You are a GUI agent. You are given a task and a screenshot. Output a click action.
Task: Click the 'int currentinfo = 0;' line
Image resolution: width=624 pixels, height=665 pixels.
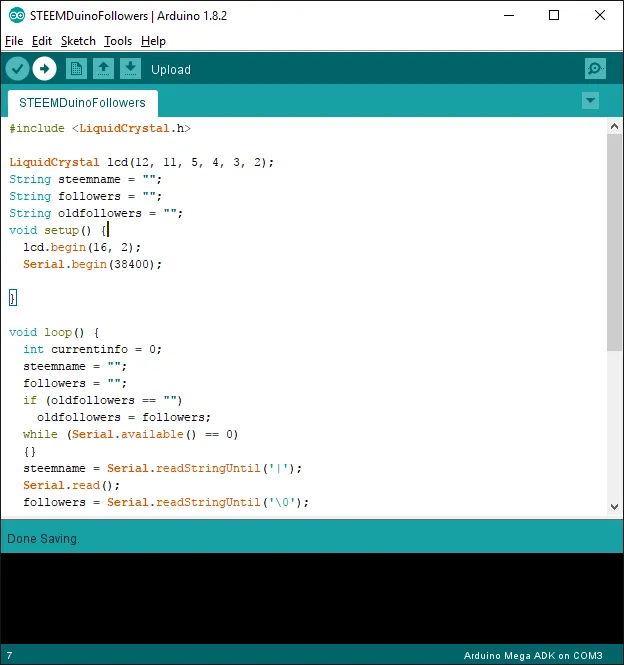point(92,349)
